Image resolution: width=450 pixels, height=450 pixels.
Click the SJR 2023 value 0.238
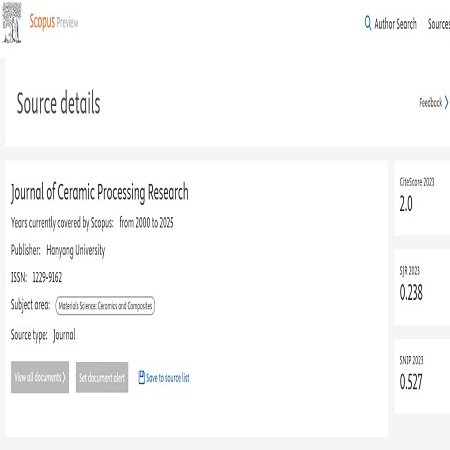click(x=411, y=292)
